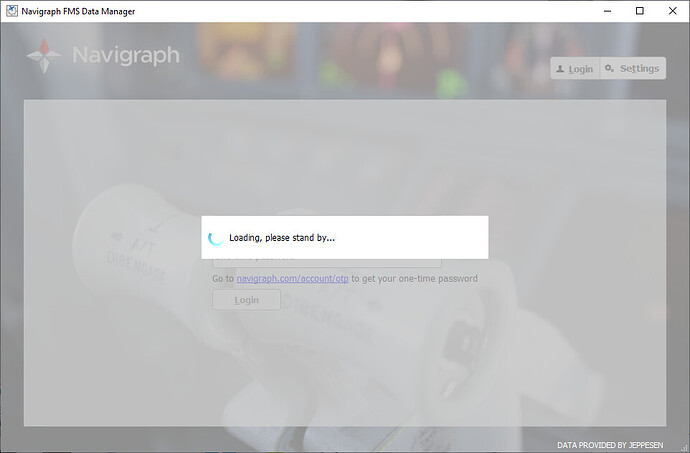The height and width of the screenshot is (453, 690).
Task: Open the Settings button with gear icon
Action: coord(633,69)
